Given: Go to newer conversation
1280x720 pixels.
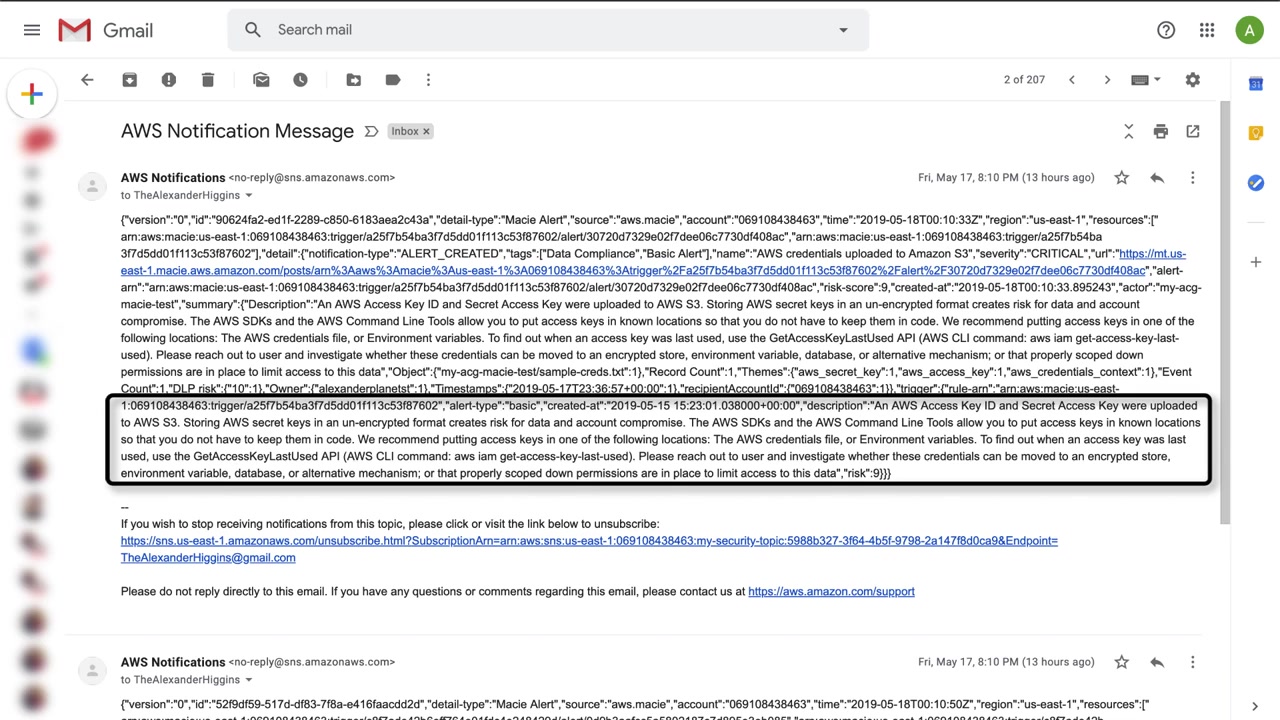Looking at the screenshot, I should click(x=1072, y=80).
